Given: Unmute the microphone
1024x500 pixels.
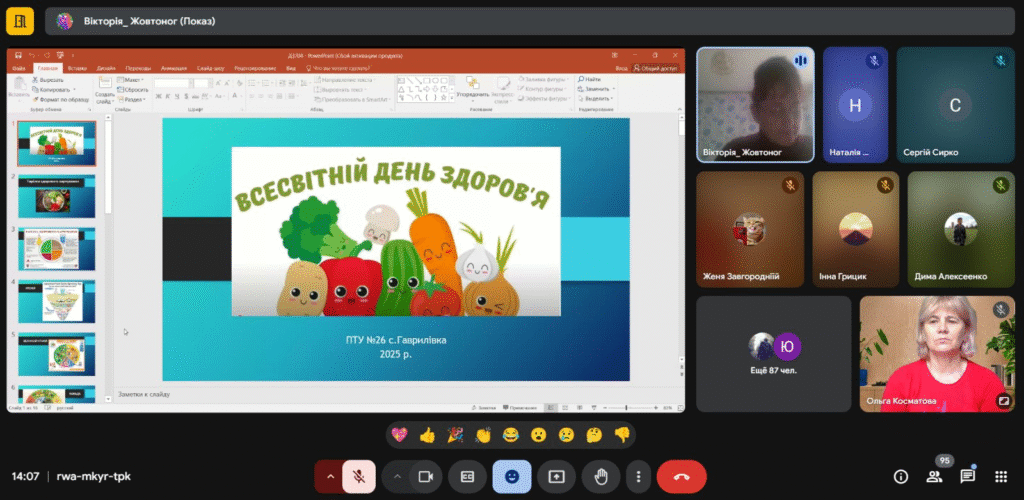Looking at the screenshot, I should tap(359, 477).
